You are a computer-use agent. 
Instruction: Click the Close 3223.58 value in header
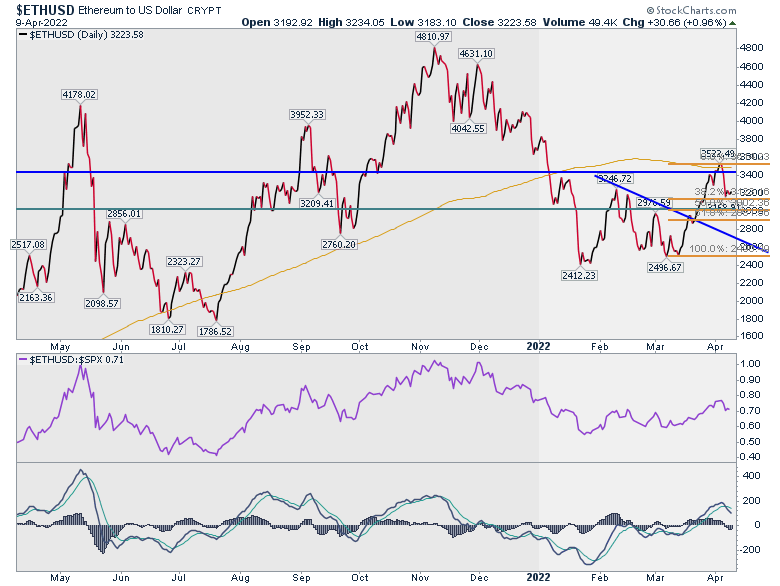(x=499, y=22)
